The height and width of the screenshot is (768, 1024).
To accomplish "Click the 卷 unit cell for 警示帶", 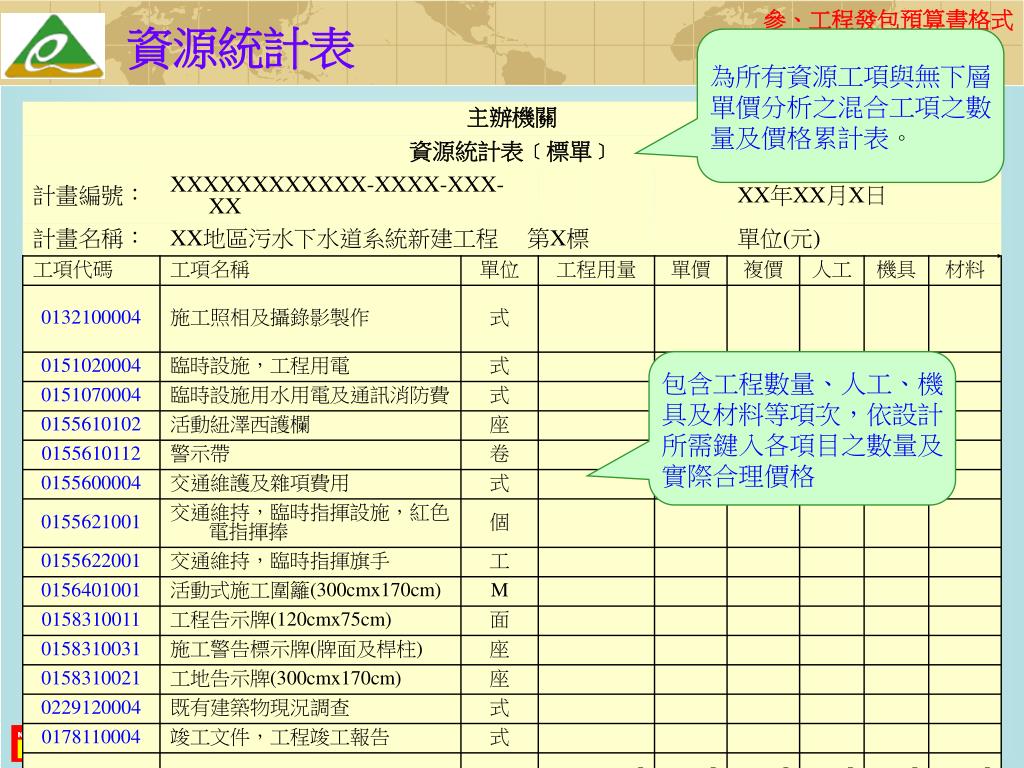I will coord(500,454).
